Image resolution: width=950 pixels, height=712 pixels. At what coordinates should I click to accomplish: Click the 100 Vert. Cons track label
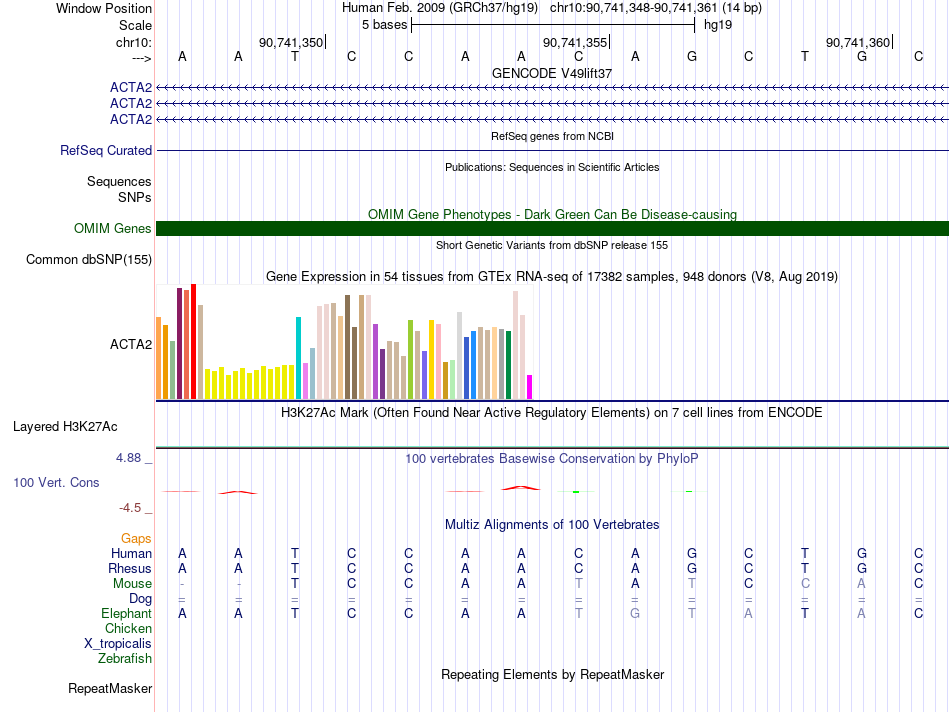pyautogui.click(x=56, y=482)
